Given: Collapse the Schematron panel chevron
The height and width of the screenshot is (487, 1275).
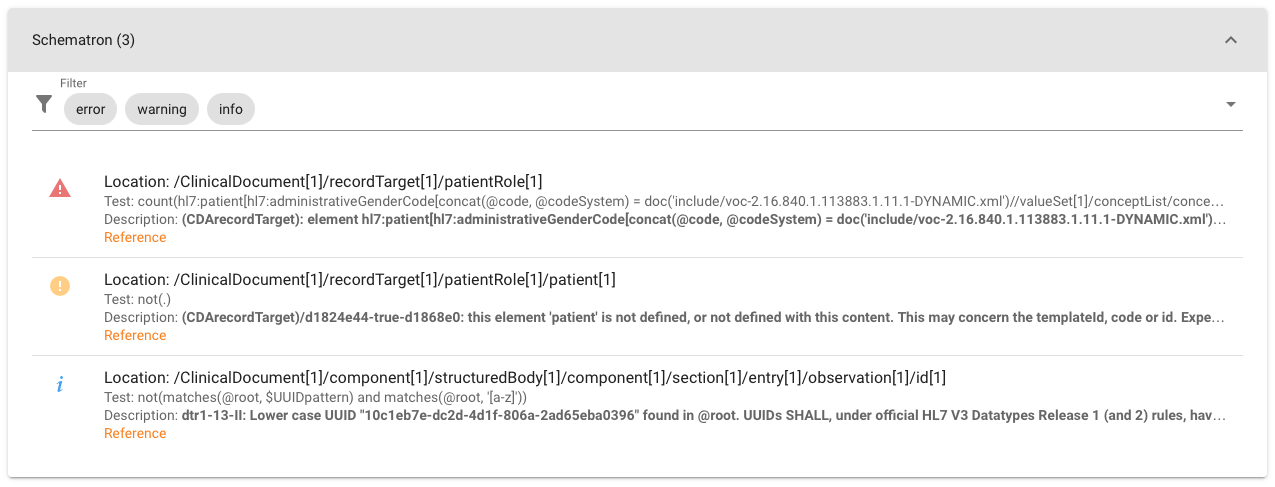Looking at the screenshot, I should click(1231, 40).
